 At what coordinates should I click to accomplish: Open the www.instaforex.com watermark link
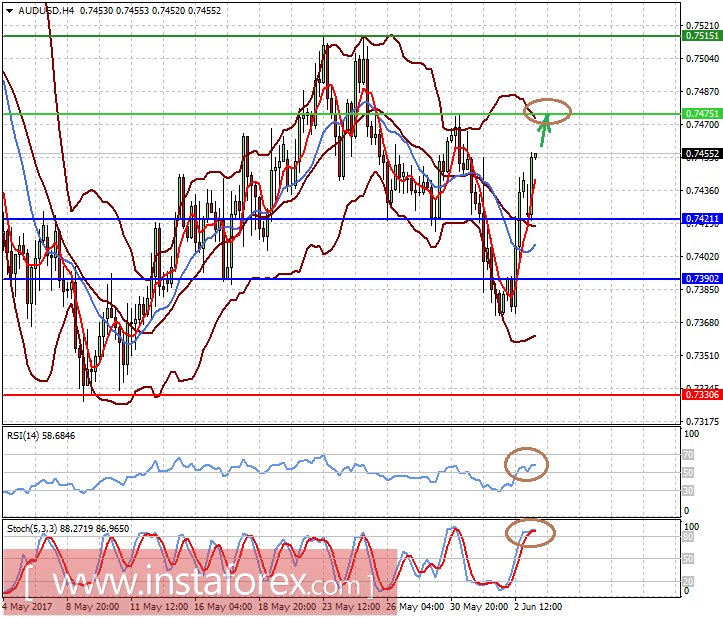199,583
